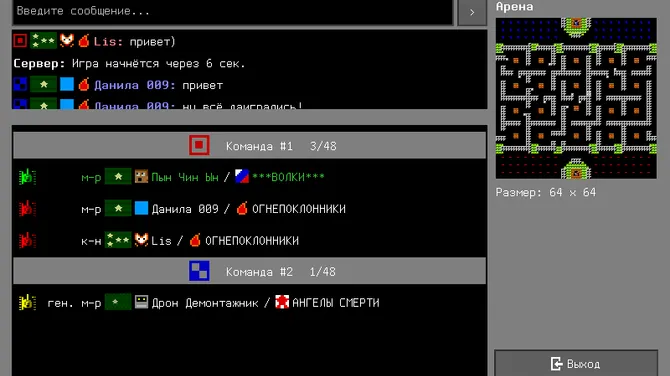The height and width of the screenshot is (376, 670).
Task: Click the Lis sender name in chat
Action: tap(109, 42)
